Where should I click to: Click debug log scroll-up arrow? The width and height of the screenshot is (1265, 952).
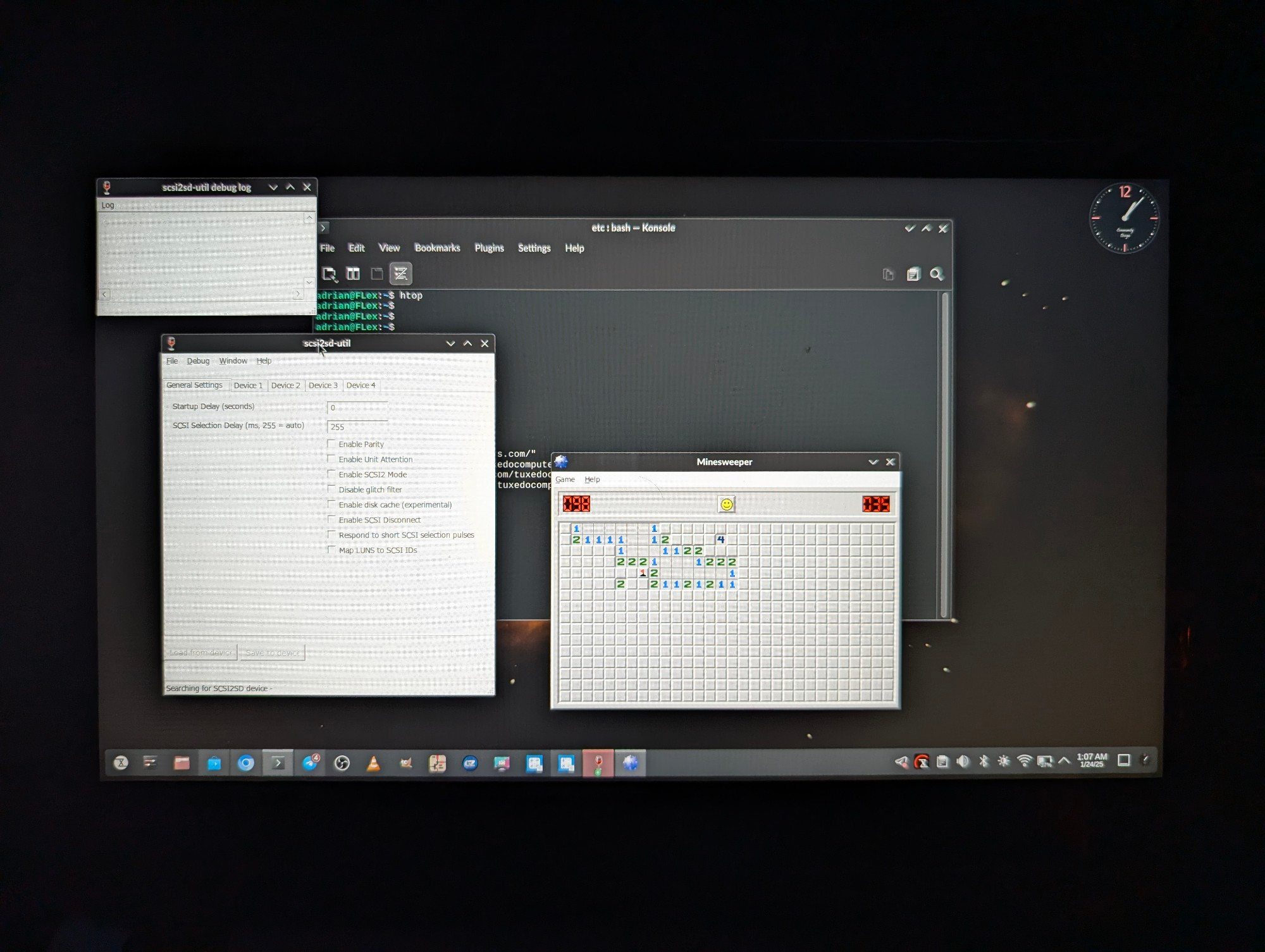(x=309, y=218)
